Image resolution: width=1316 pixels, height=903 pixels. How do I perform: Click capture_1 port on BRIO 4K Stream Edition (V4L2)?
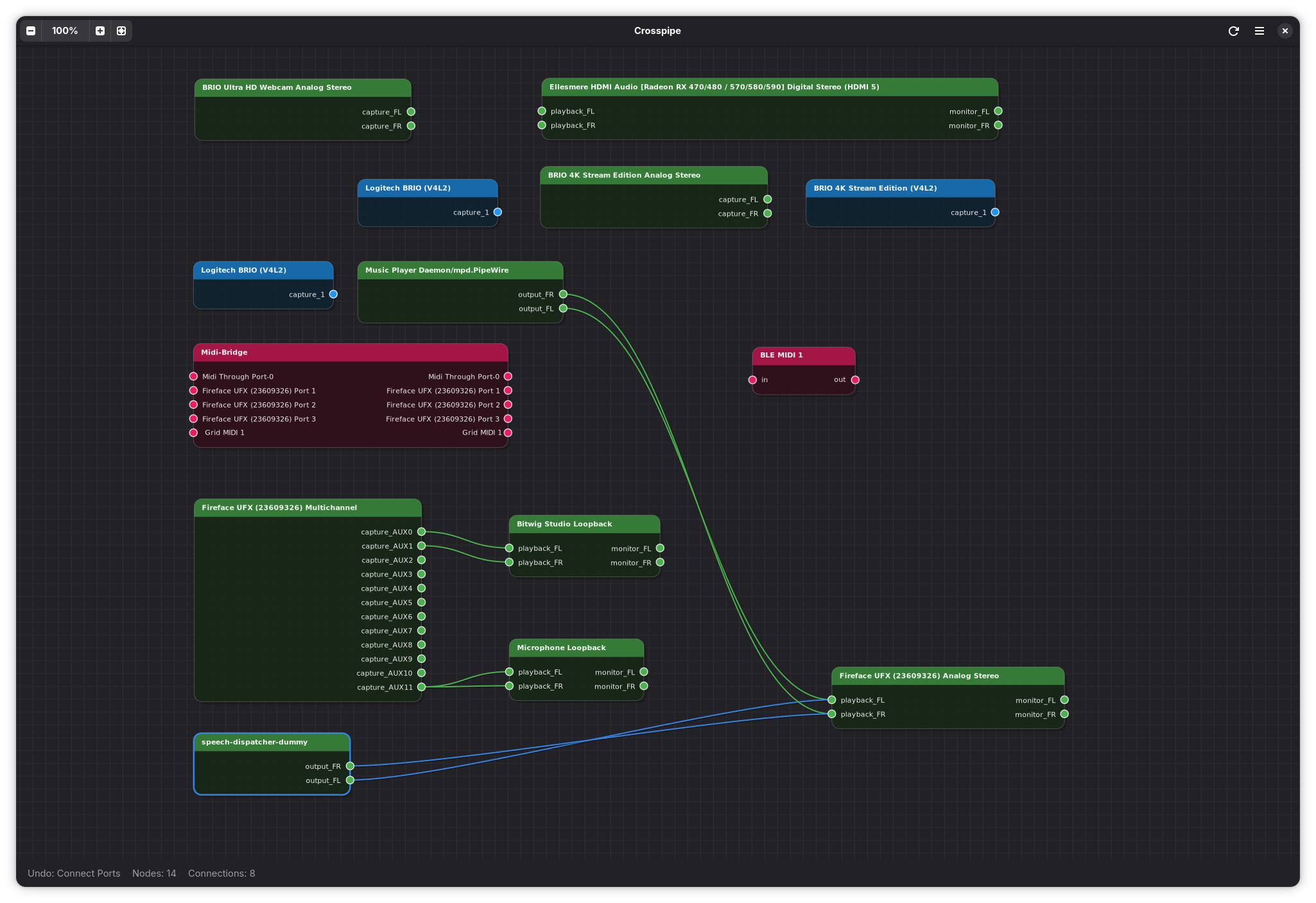pyautogui.click(x=995, y=212)
